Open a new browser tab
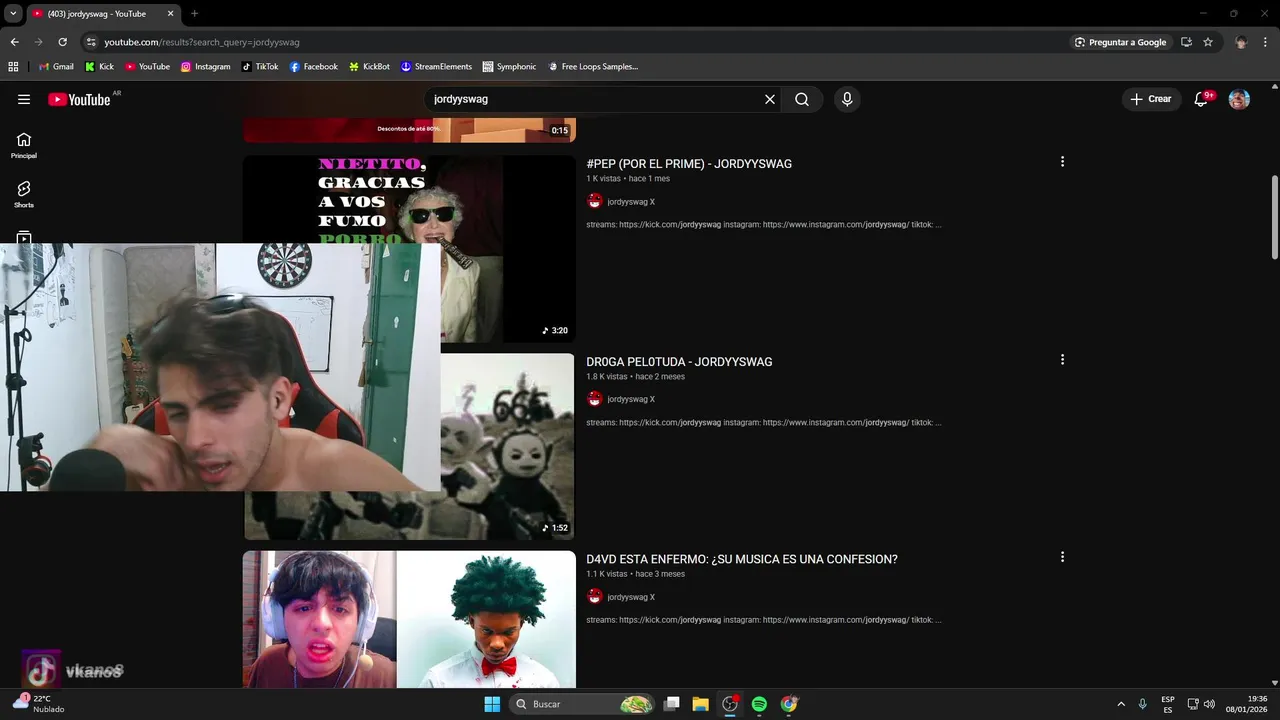The width and height of the screenshot is (1280, 720). (x=194, y=13)
